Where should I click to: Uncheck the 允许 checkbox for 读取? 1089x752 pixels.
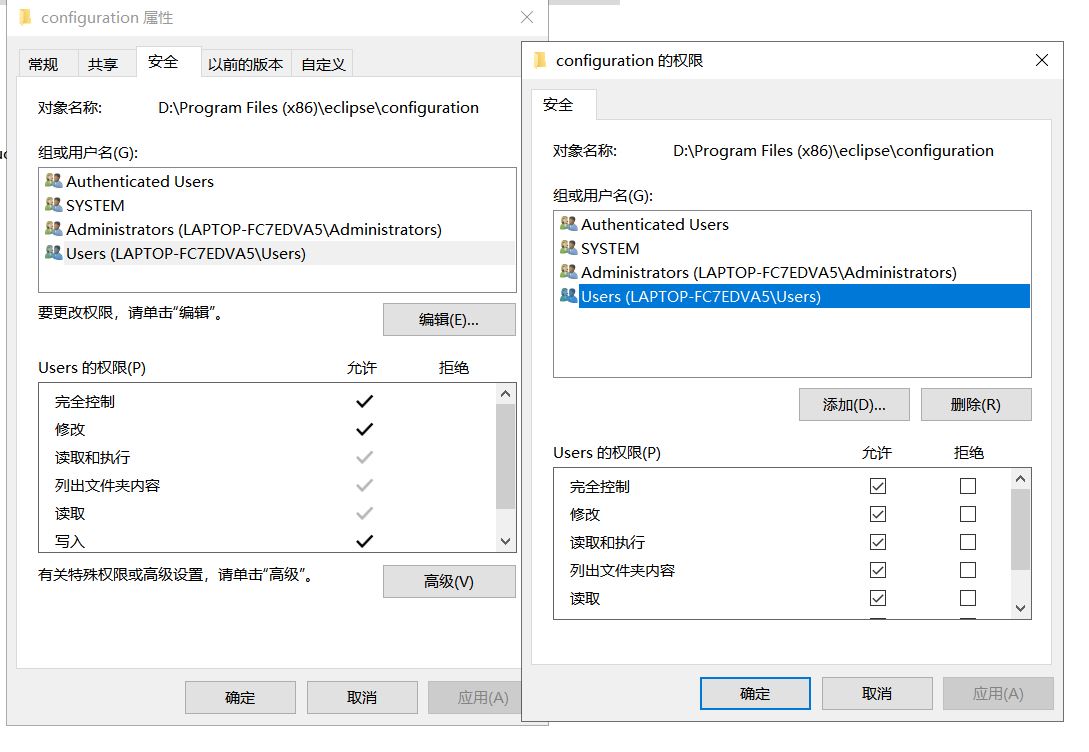click(878, 598)
